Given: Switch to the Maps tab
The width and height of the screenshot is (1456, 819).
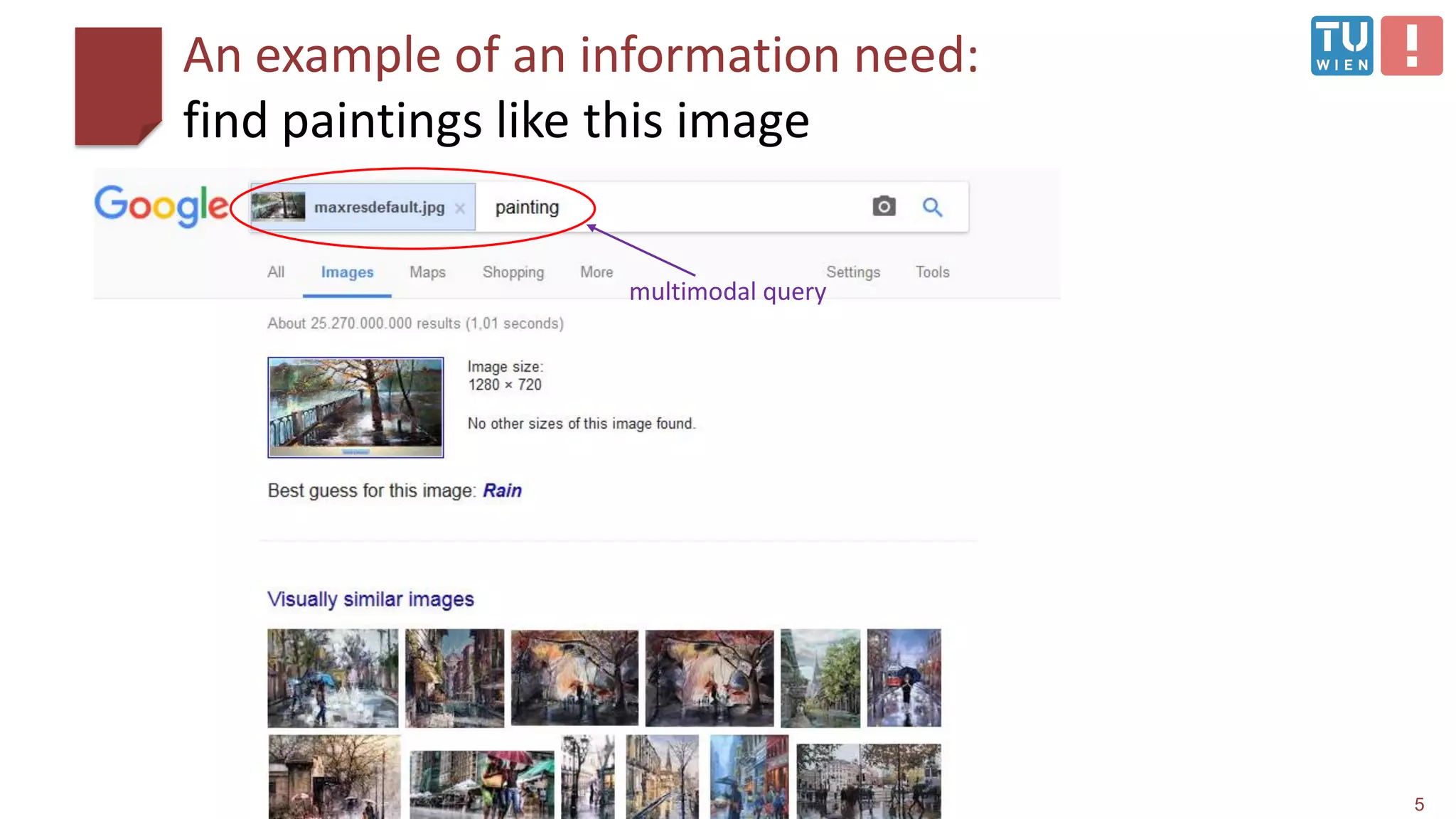Looking at the screenshot, I should pos(427,272).
